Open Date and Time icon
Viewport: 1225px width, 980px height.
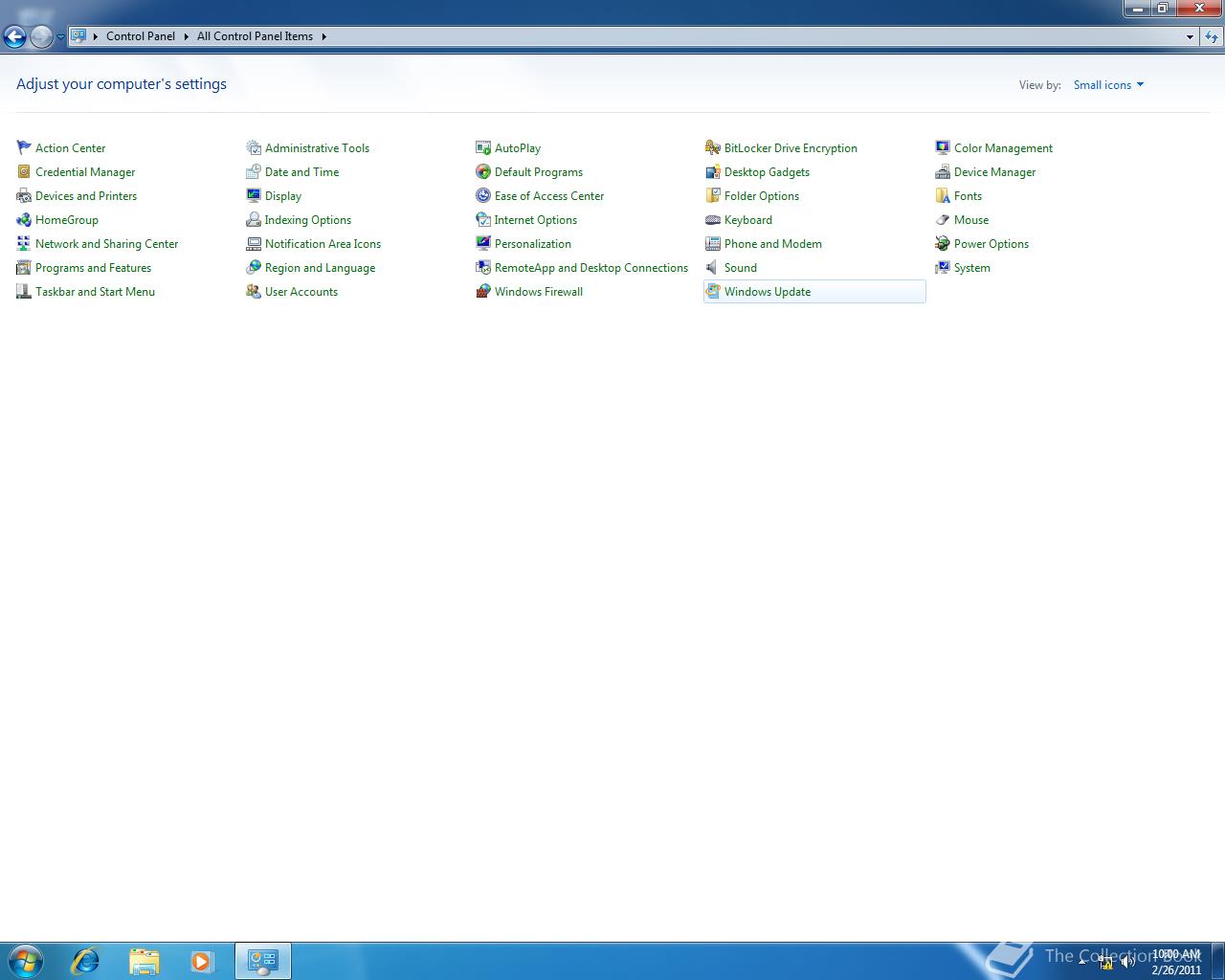coord(254,171)
